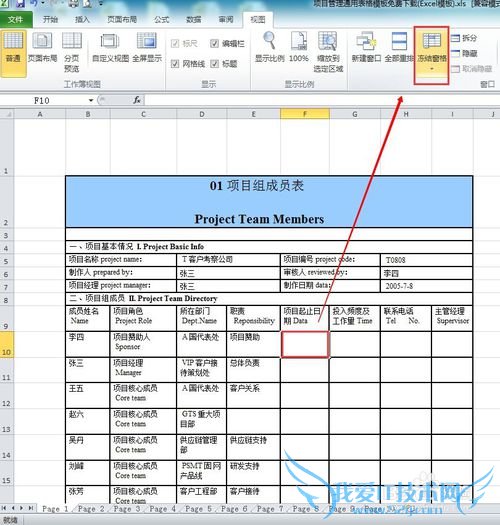
Task: Open the Page 7 sheet tab
Action: coord(270,509)
